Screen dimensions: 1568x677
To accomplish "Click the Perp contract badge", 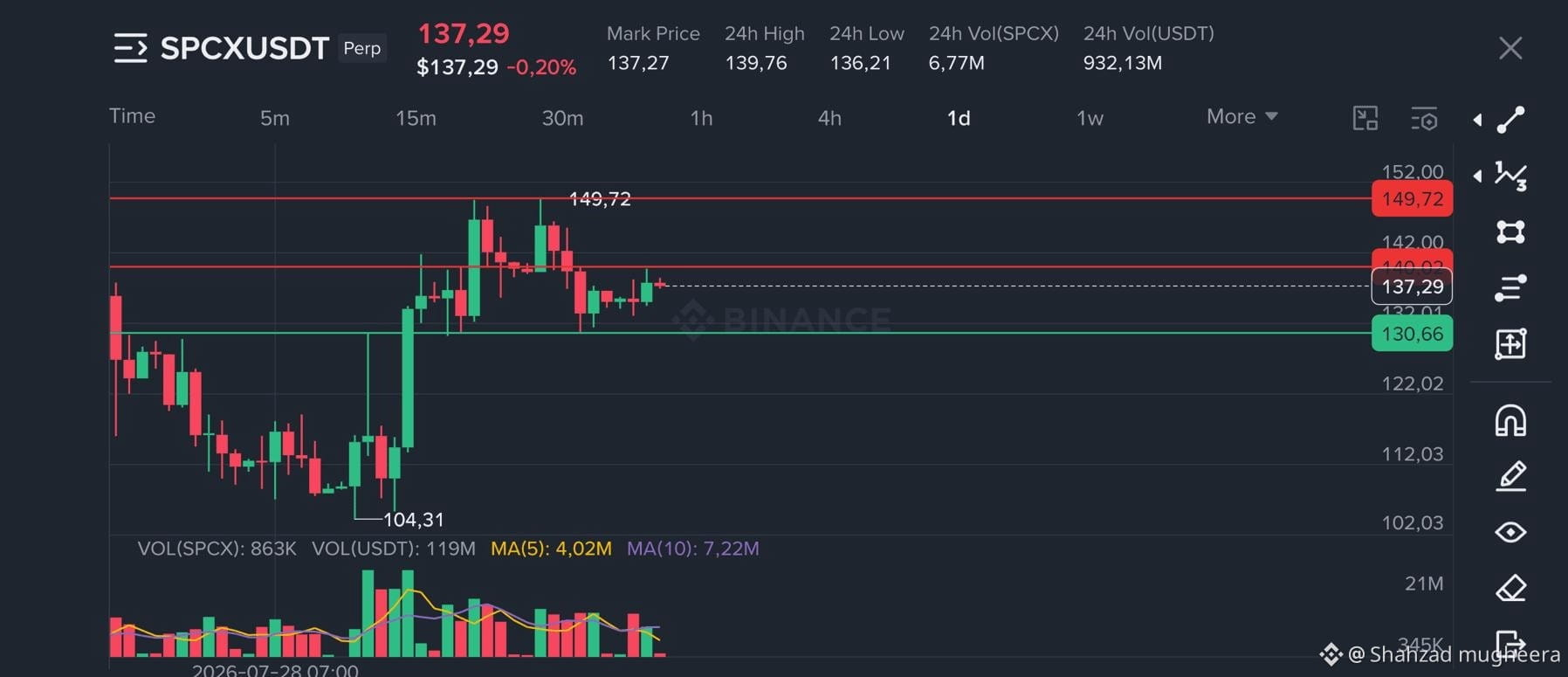I will click(x=361, y=48).
